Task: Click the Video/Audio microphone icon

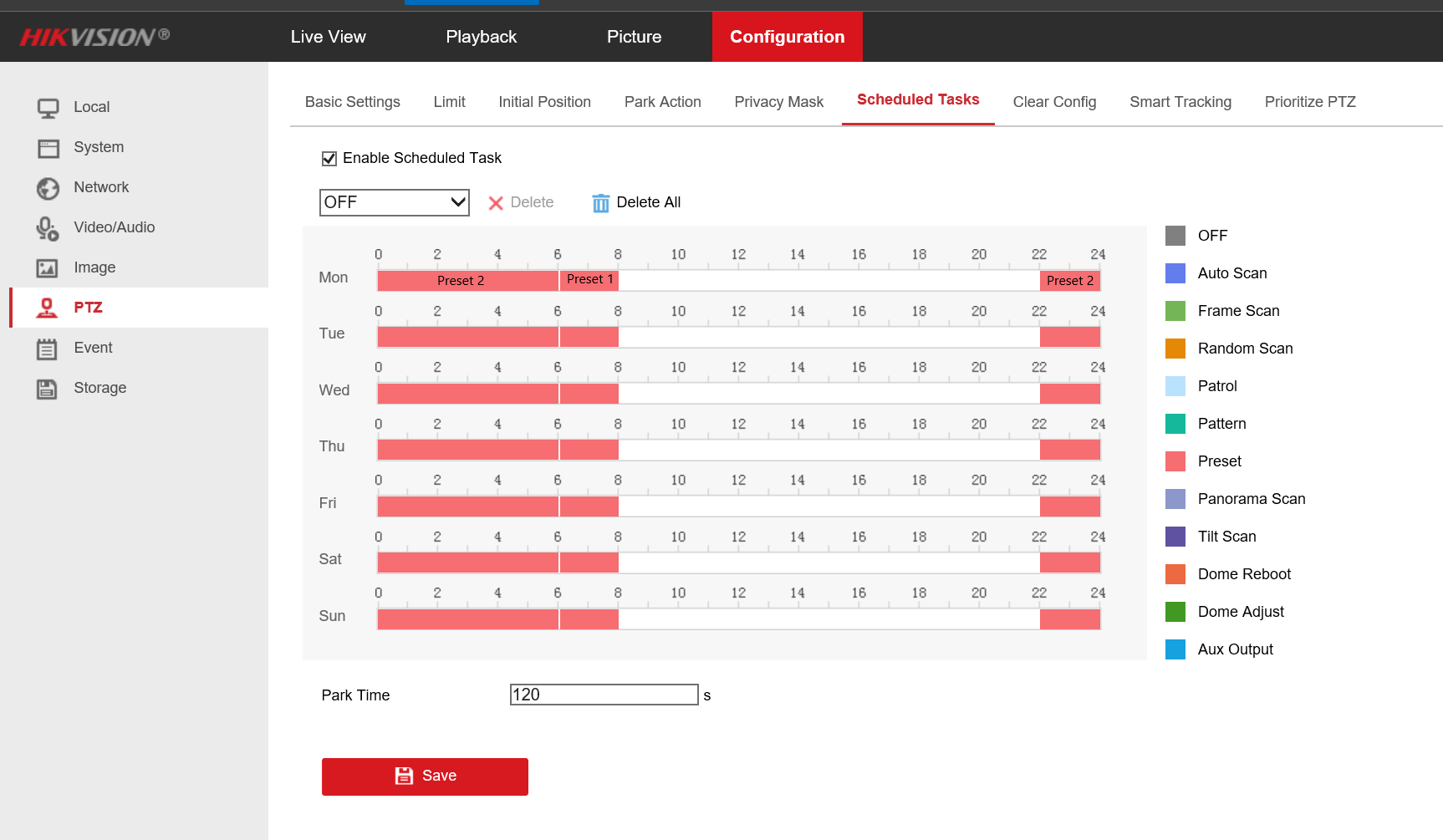Action: [x=48, y=228]
